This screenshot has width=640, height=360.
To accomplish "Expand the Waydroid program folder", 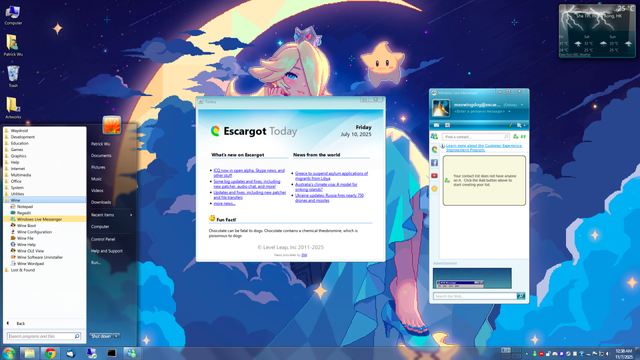I will click(44, 131).
